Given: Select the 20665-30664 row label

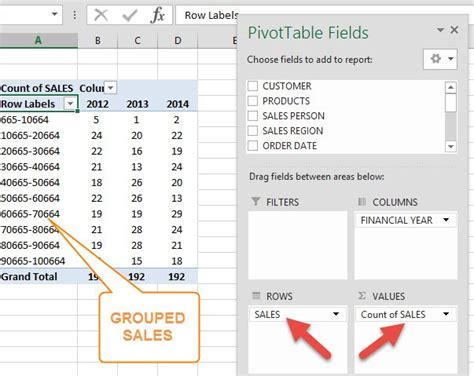Looking at the screenshot, I should (38, 151).
